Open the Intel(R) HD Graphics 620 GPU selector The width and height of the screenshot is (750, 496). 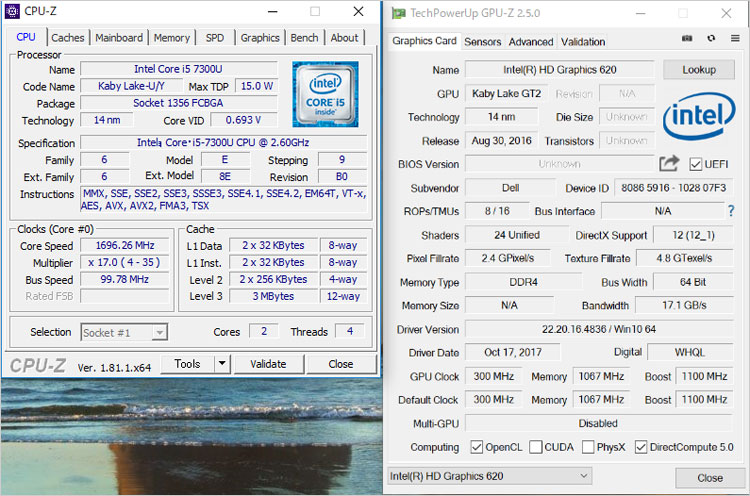pos(489,476)
